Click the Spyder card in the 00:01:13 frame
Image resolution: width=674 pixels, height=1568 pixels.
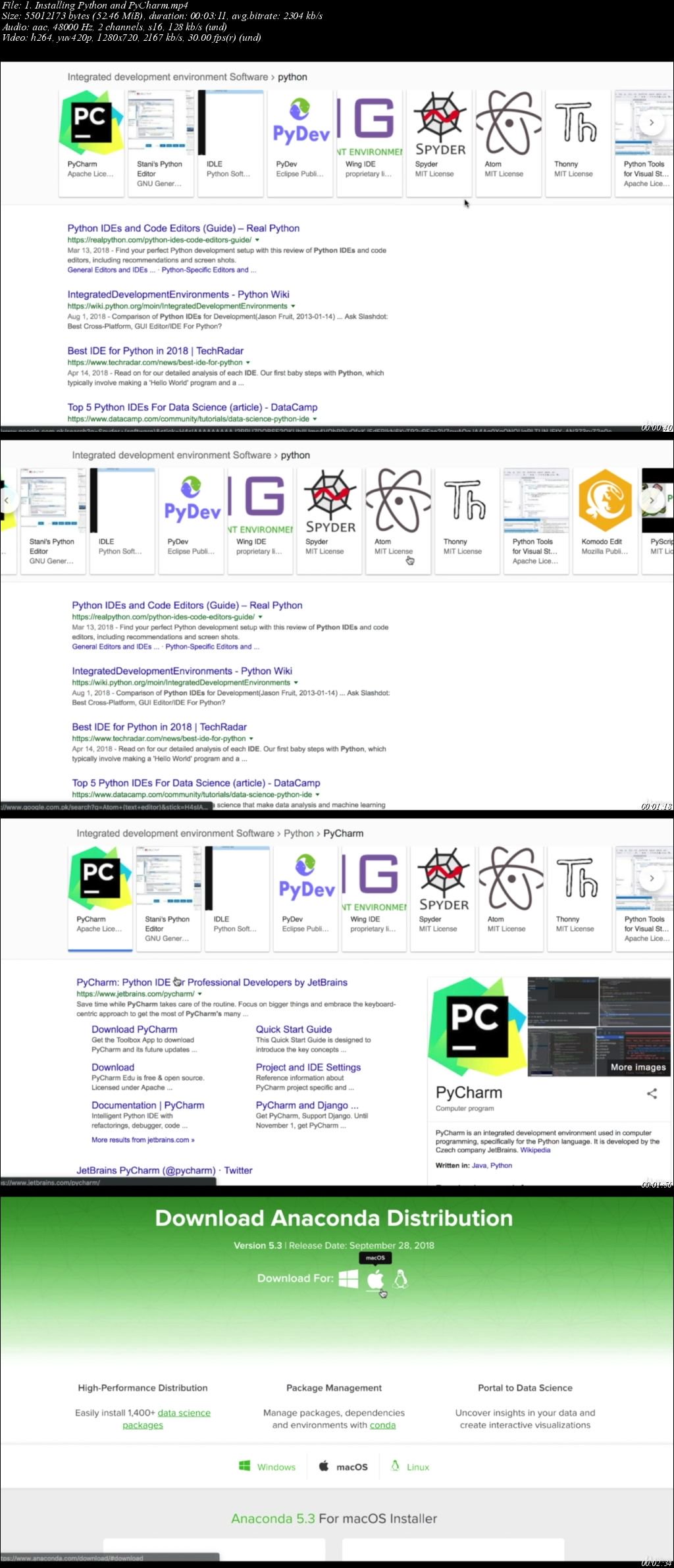[x=329, y=521]
